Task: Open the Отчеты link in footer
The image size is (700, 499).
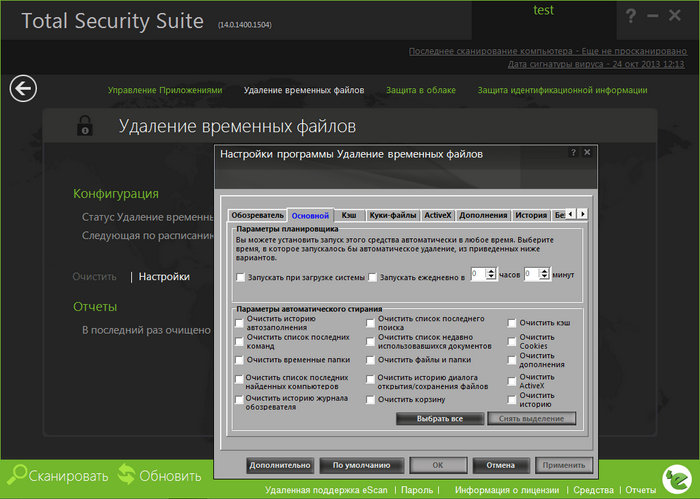Action: [x=641, y=490]
